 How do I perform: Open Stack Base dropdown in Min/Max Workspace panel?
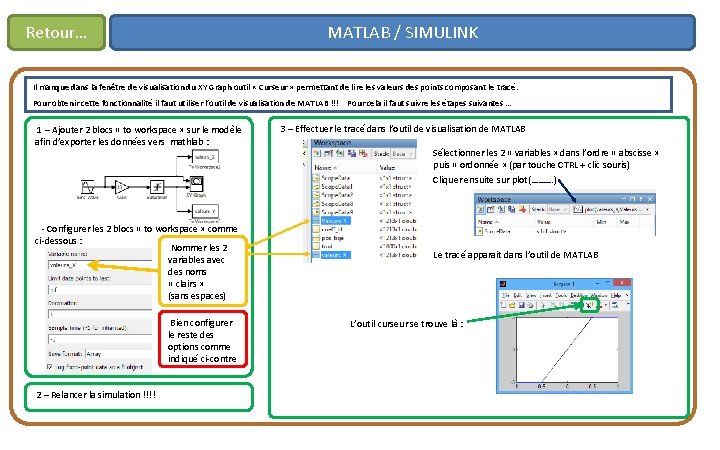[x=558, y=210]
